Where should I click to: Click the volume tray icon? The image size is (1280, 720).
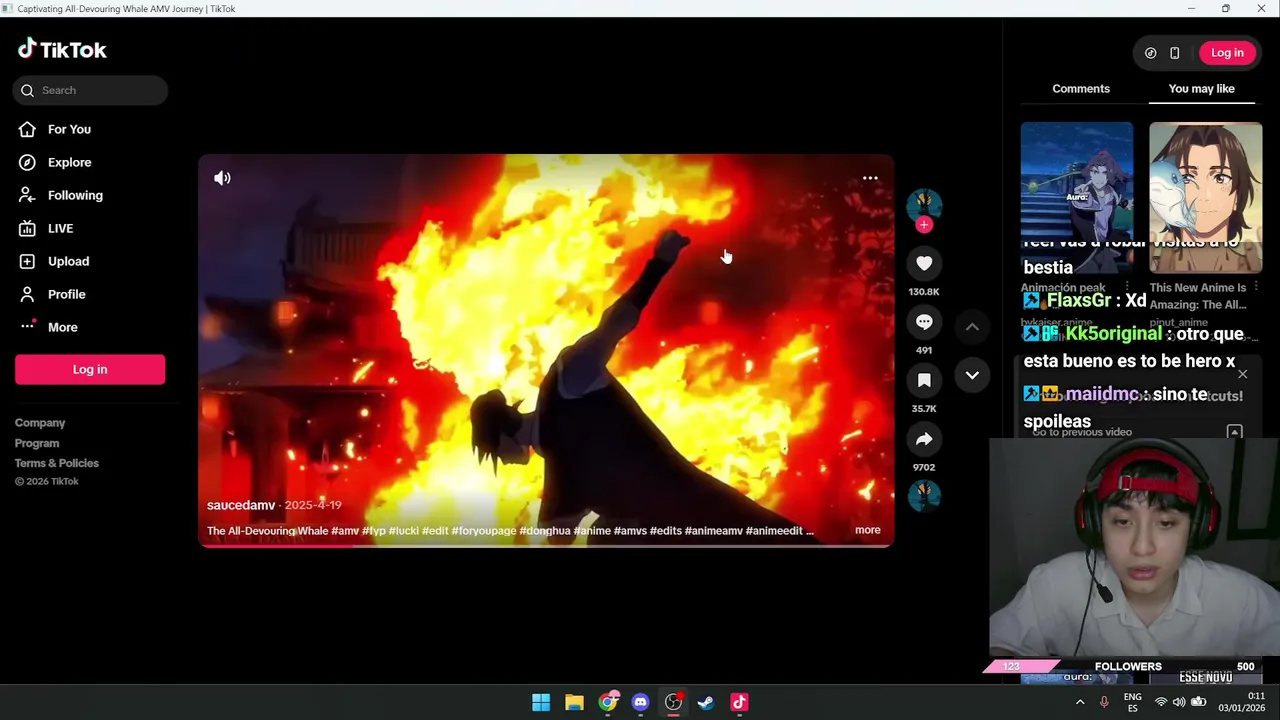tap(1179, 703)
